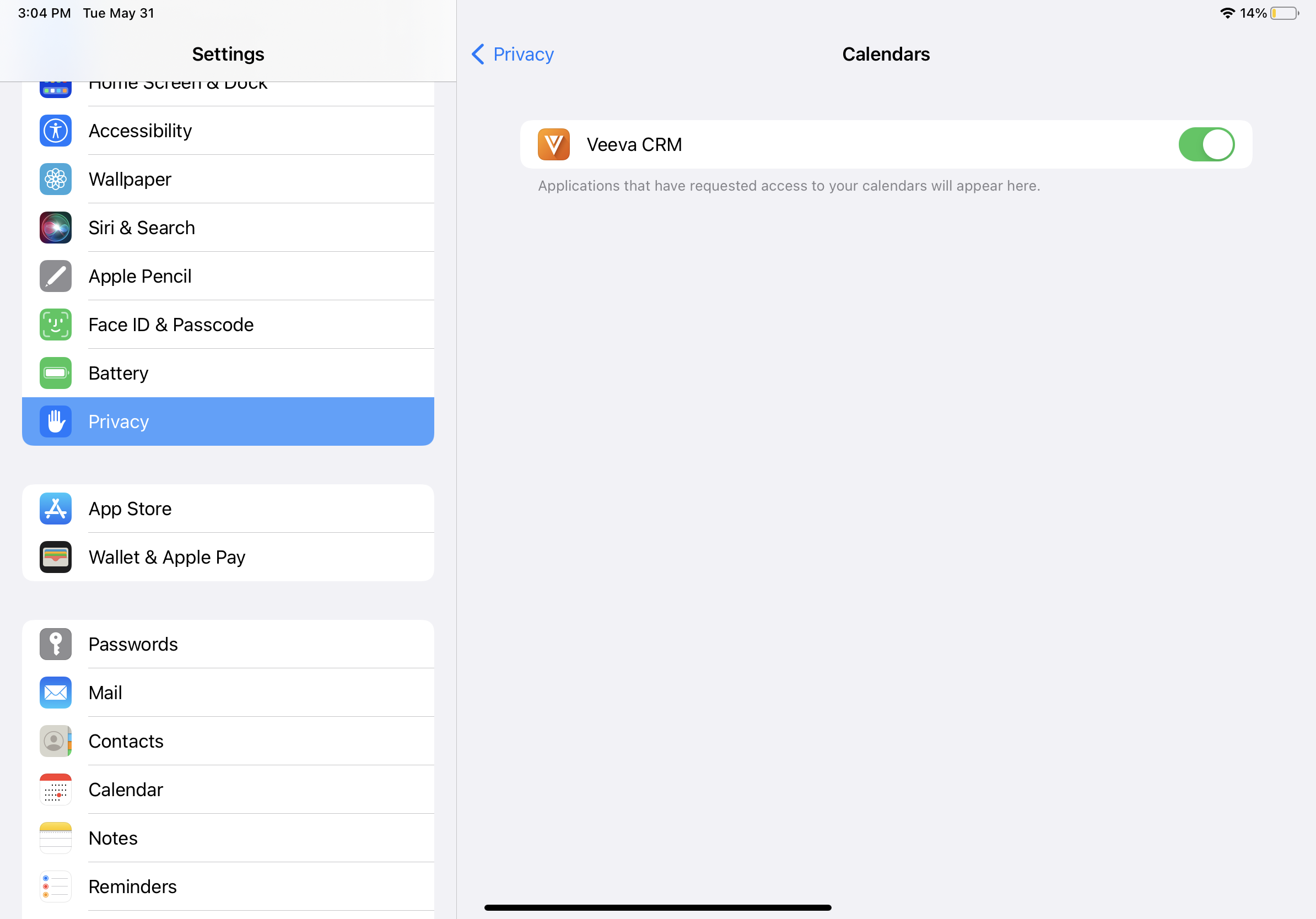The image size is (1316, 919).
Task: Open the App Store icon
Action: pyautogui.click(x=56, y=509)
